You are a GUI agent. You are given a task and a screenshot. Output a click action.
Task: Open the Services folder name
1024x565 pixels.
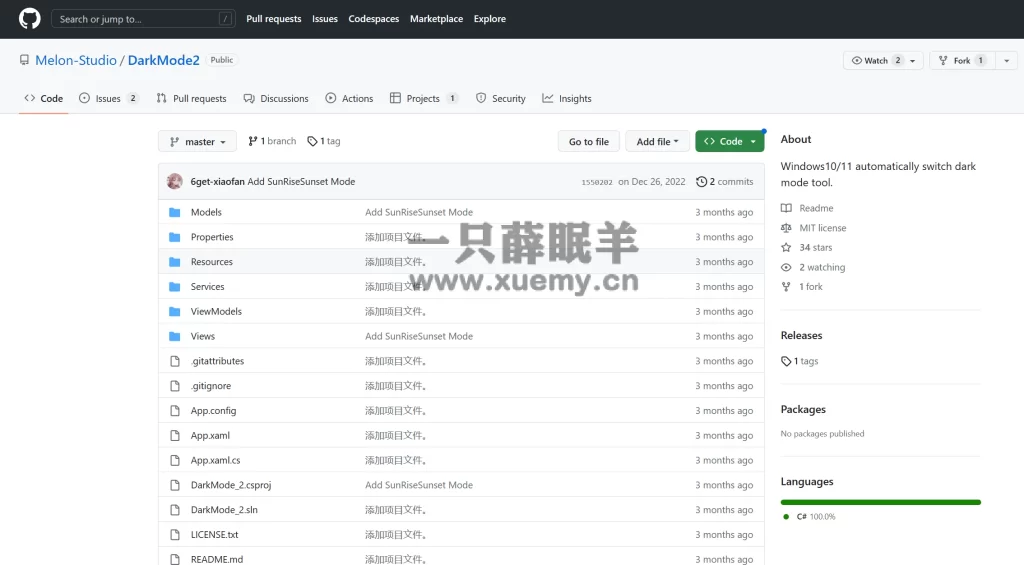(x=207, y=287)
